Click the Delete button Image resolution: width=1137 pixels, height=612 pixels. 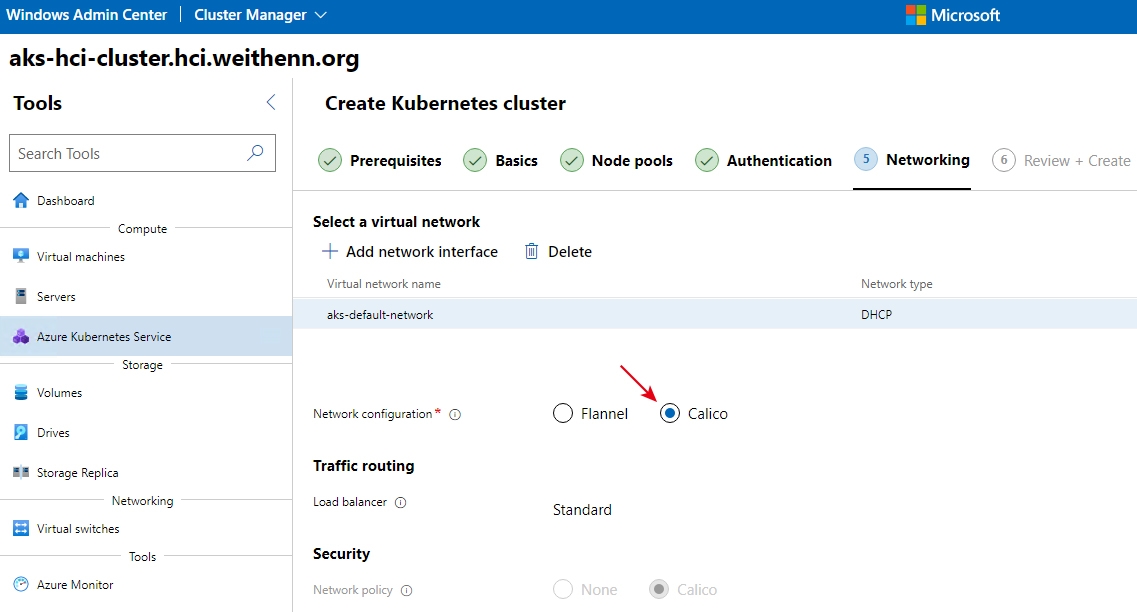(558, 252)
